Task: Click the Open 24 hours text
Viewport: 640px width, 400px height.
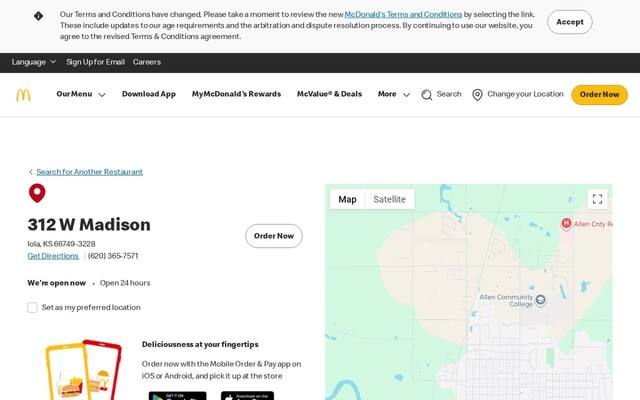Action: (125, 283)
